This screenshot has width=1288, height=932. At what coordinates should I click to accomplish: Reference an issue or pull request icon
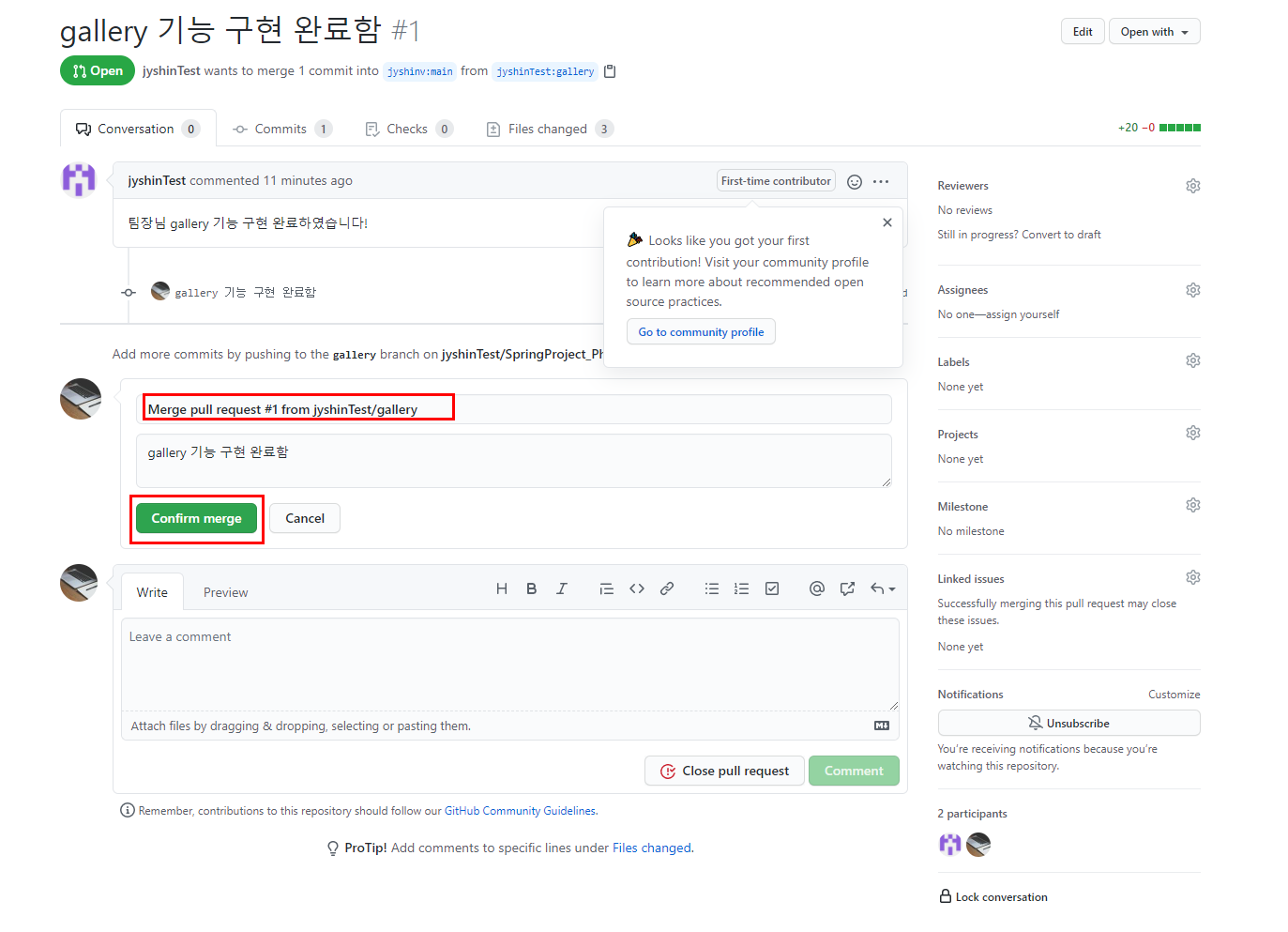847,588
